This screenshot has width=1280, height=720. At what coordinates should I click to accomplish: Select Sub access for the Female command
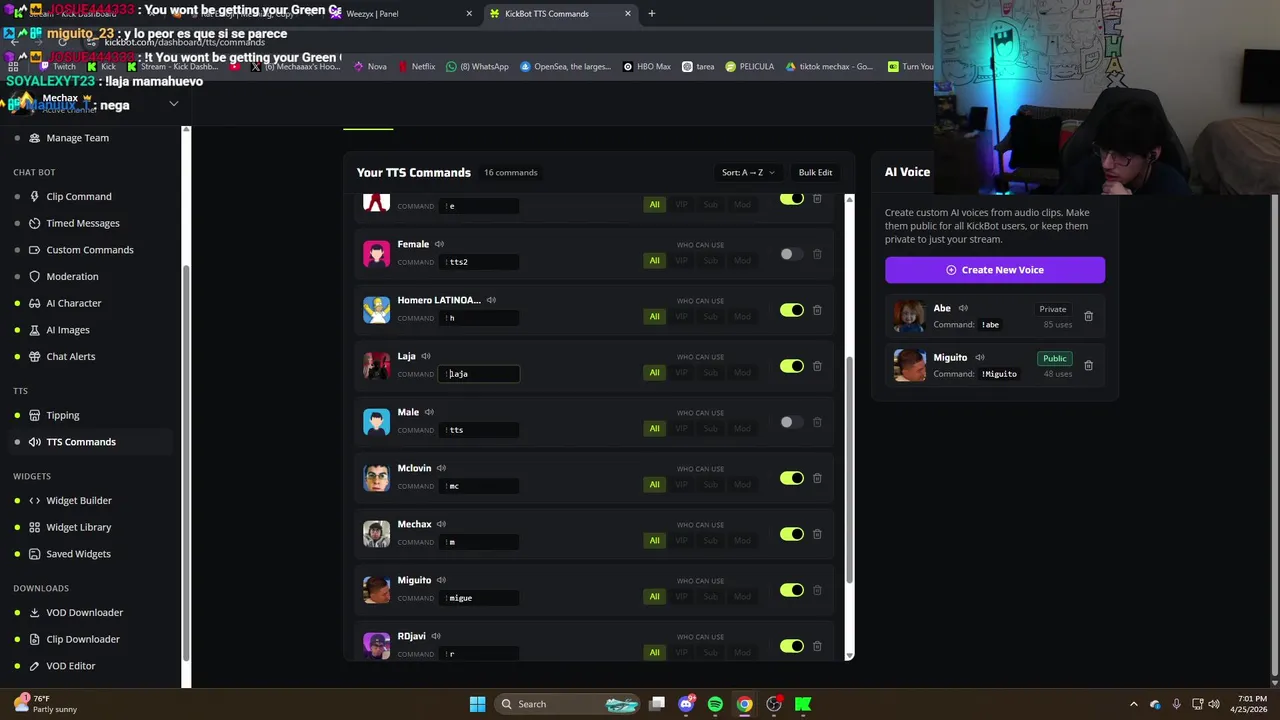pyautogui.click(x=710, y=260)
